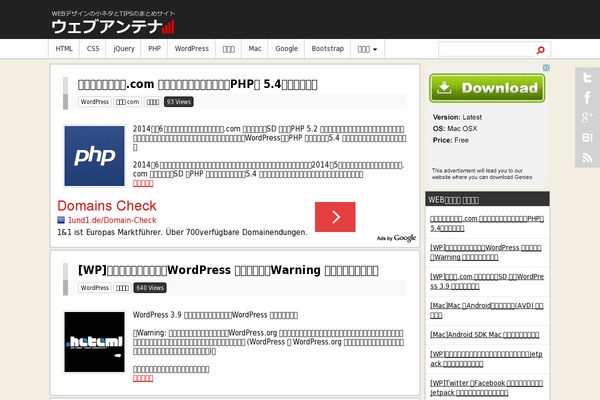Click the tag left of 640 Views
The height and width of the screenshot is (400, 600).
[x=122, y=288]
